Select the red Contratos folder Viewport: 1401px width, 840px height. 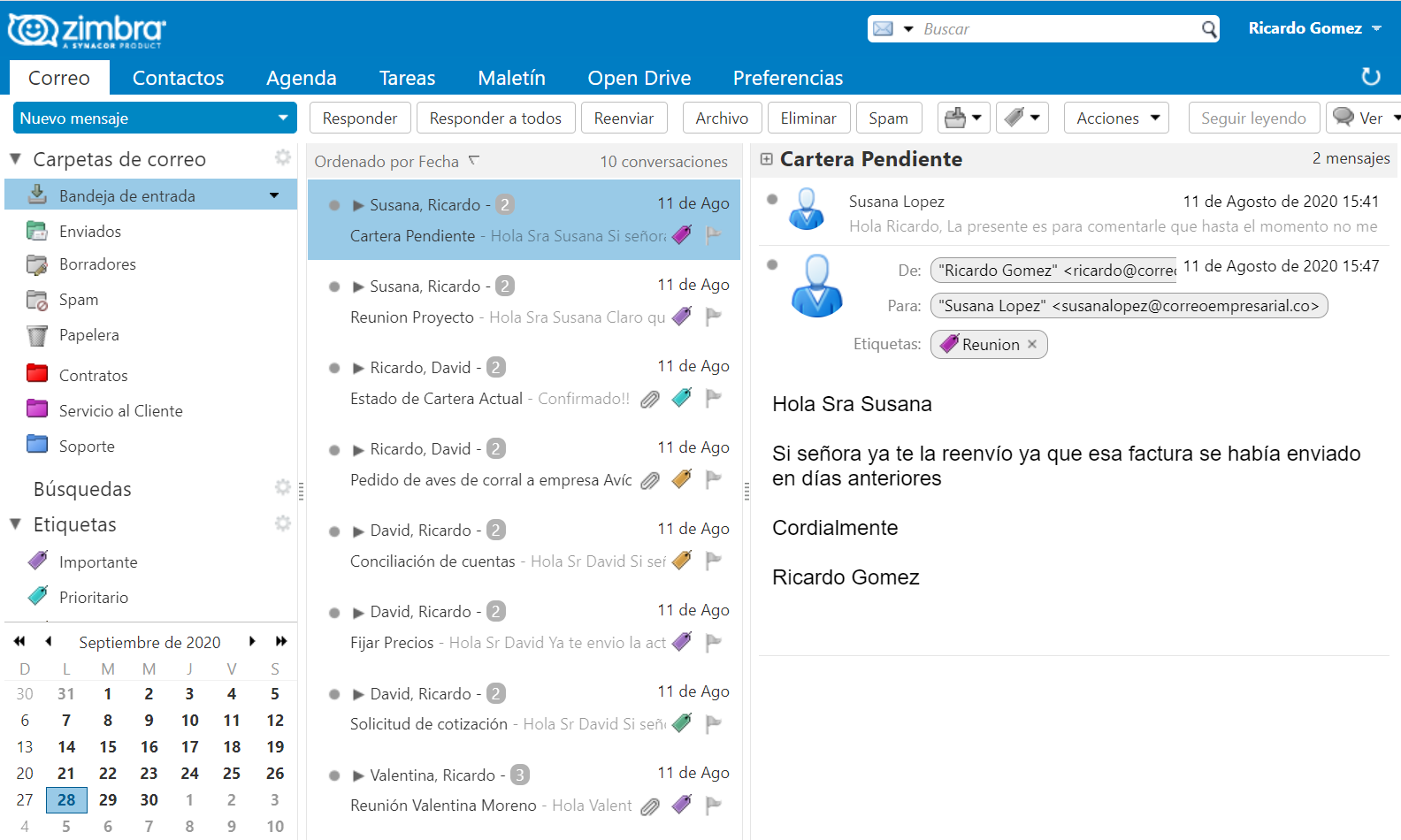[93, 375]
